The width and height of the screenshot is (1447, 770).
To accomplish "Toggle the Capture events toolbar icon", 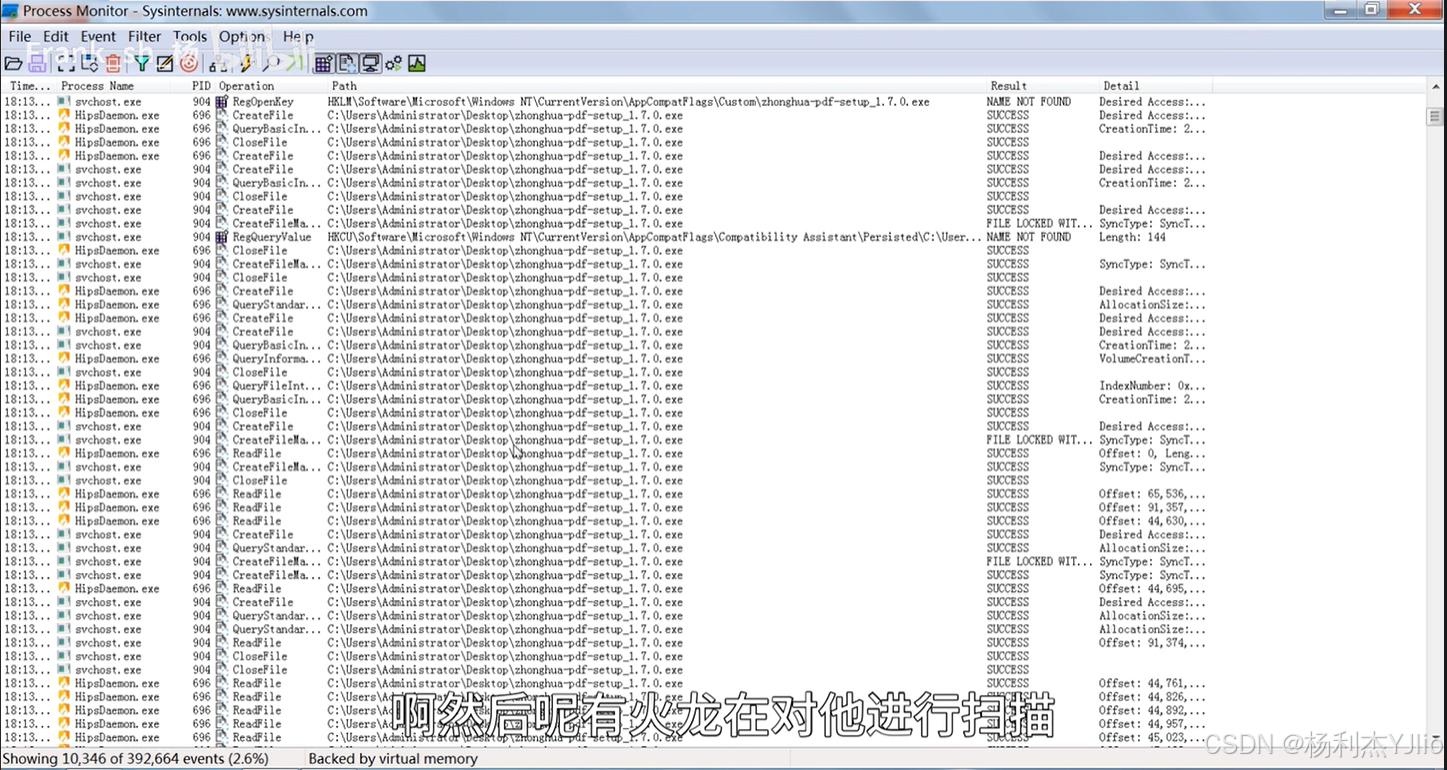I will coord(66,63).
